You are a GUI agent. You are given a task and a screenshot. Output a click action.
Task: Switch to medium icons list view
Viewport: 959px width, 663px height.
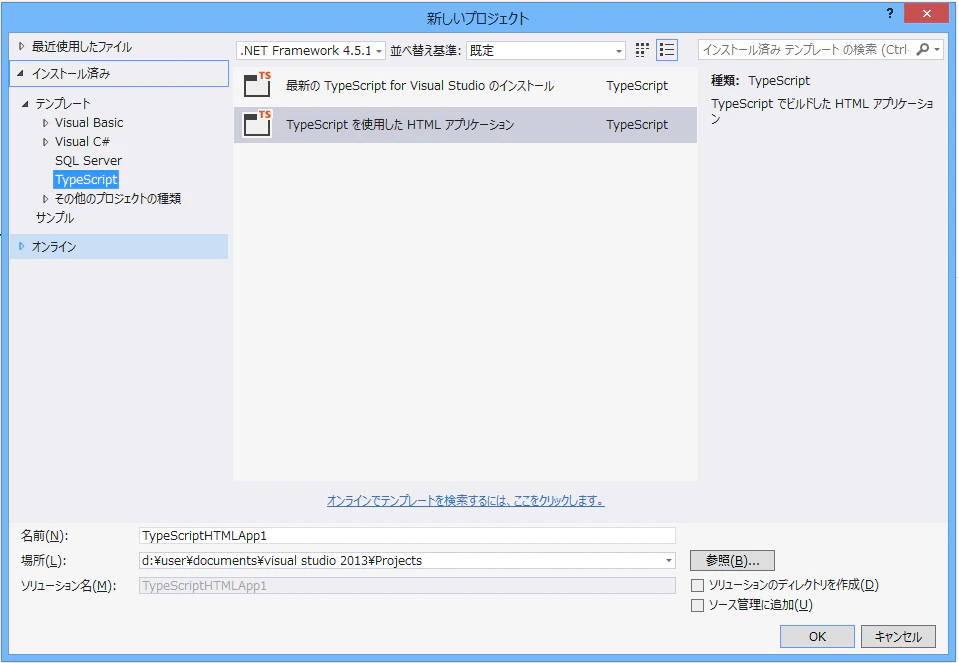click(x=667, y=50)
